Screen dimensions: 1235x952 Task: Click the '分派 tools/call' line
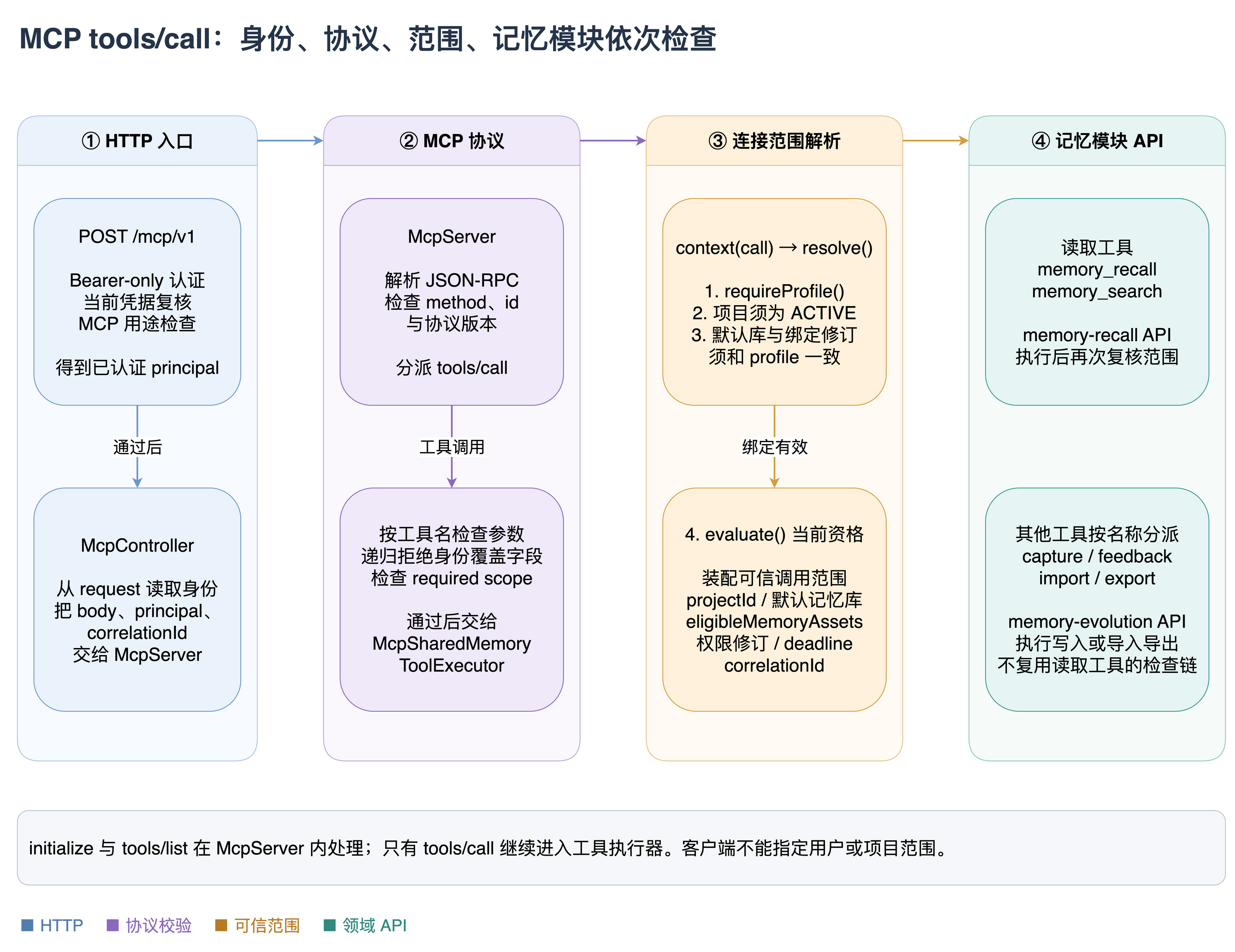click(x=451, y=368)
